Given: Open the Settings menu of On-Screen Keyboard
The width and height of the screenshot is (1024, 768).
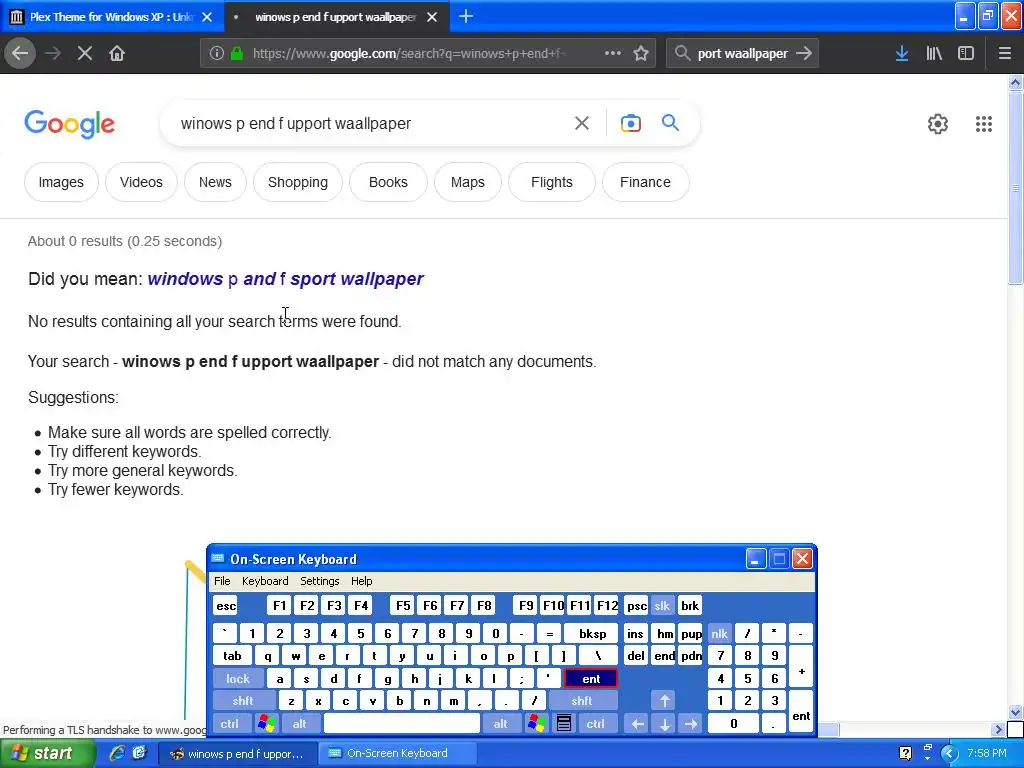Looking at the screenshot, I should pyautogui.click(x=320, y=581).
